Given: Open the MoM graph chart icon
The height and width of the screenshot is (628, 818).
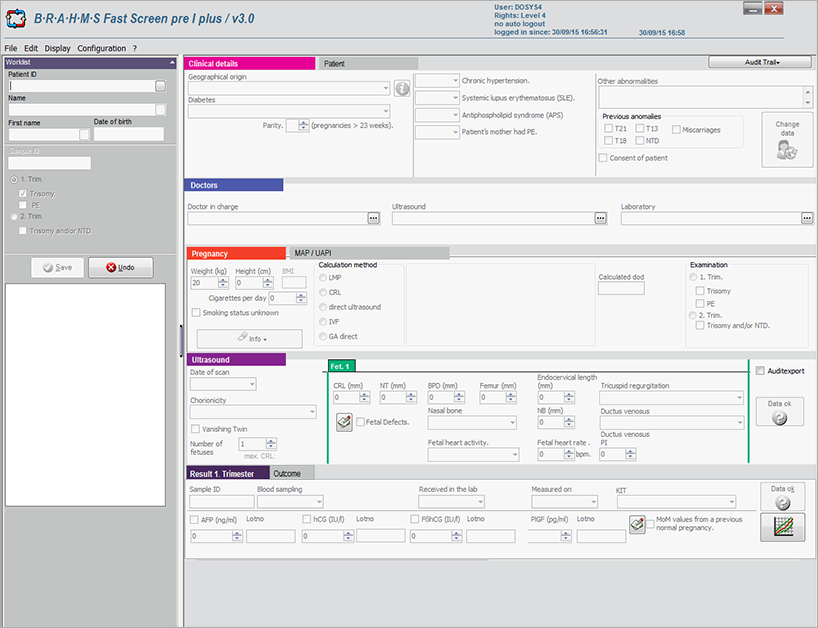Looking at the screenshot, I should click(783, 527).
